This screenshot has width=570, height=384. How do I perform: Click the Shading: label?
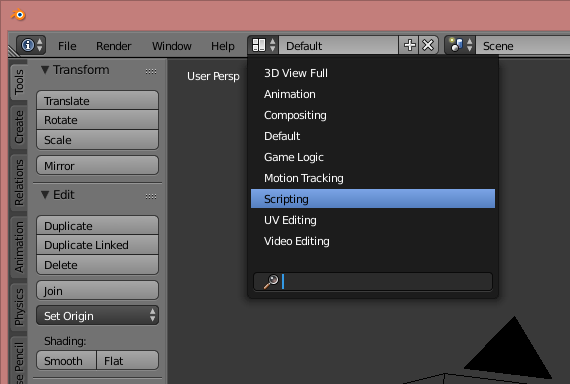click(65, 341)
